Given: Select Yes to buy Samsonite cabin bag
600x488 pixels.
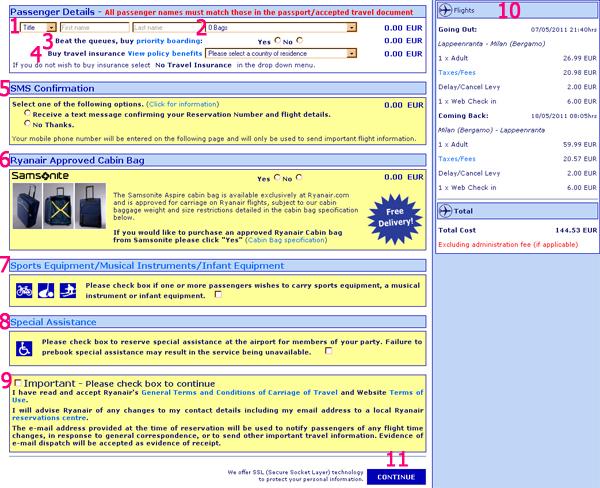Looking at the screenshot, I should (277, 177).
